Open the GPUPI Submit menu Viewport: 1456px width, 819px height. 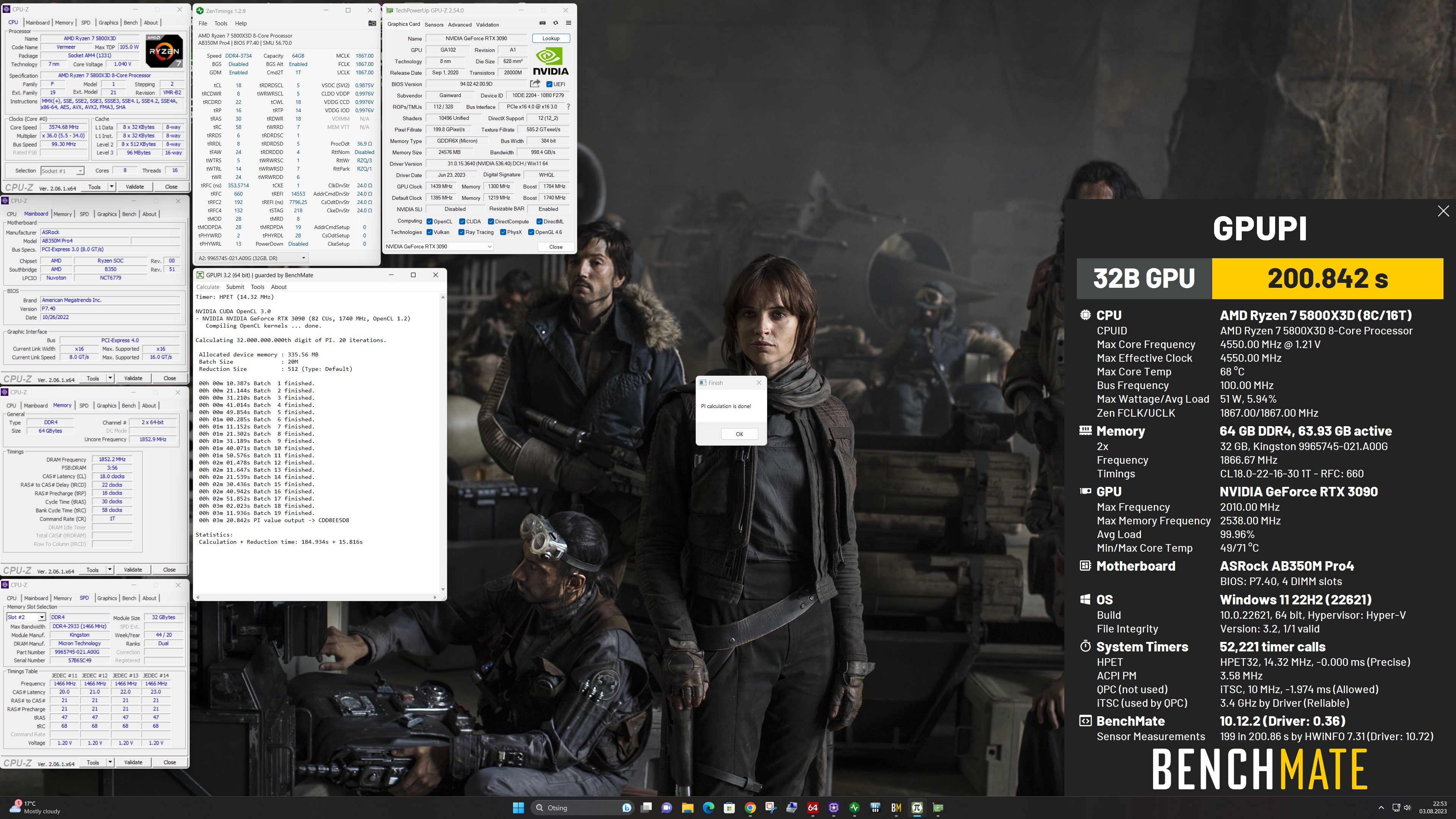point(235,287)
